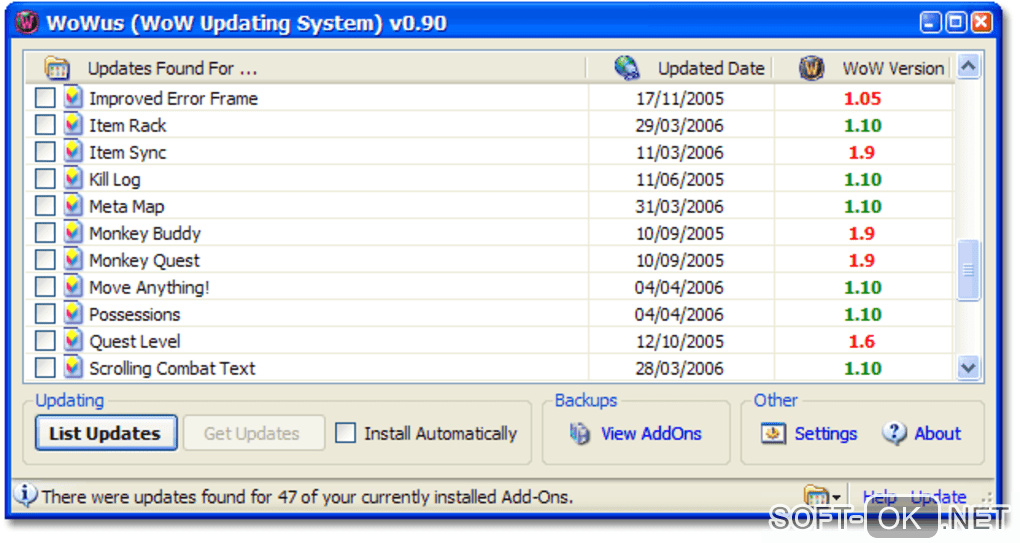Click the list scrollbar up arrow
The width and height of the screenshot is (1020, 543).
[x=969, y=66]
